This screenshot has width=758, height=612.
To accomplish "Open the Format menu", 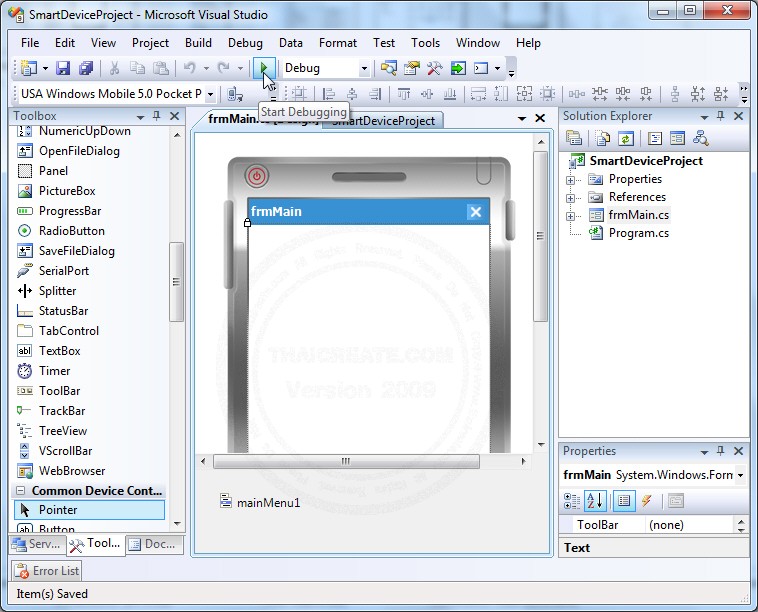I will [x=338, y=43].
